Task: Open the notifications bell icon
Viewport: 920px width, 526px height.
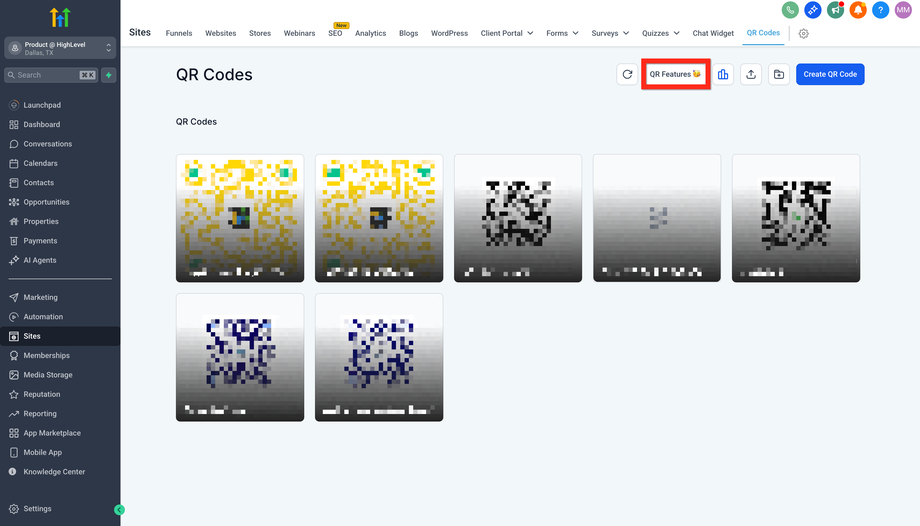Action: click(858, 10)
